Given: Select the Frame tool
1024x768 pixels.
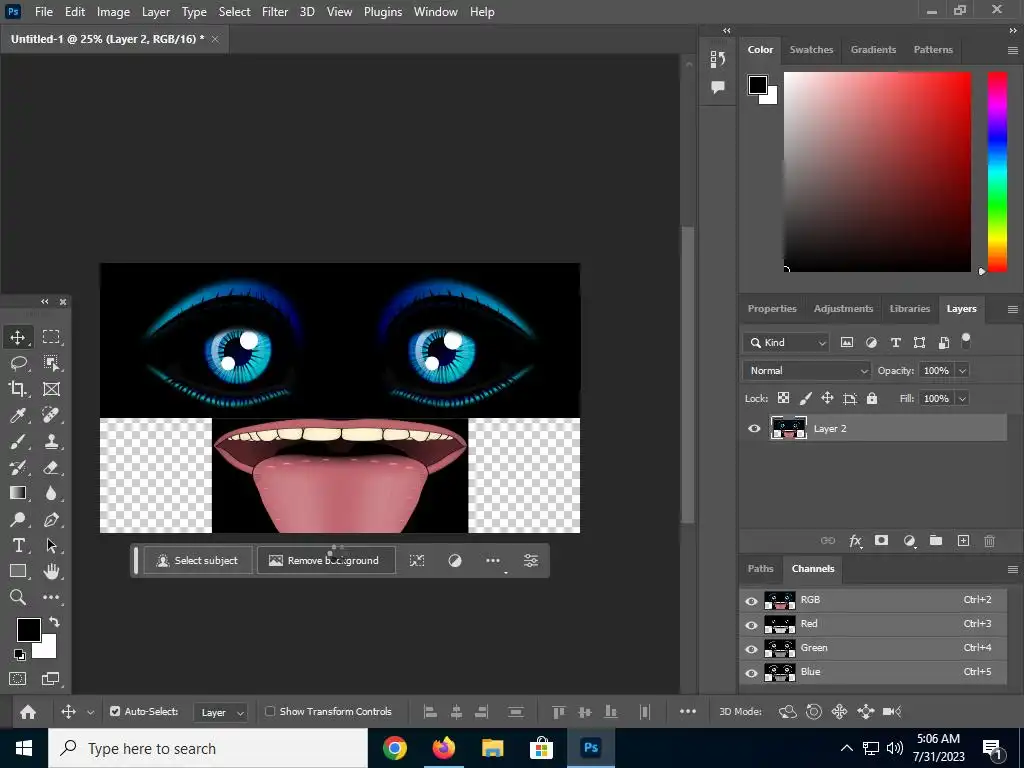Looking at the screenshot, I should [51, 389].
